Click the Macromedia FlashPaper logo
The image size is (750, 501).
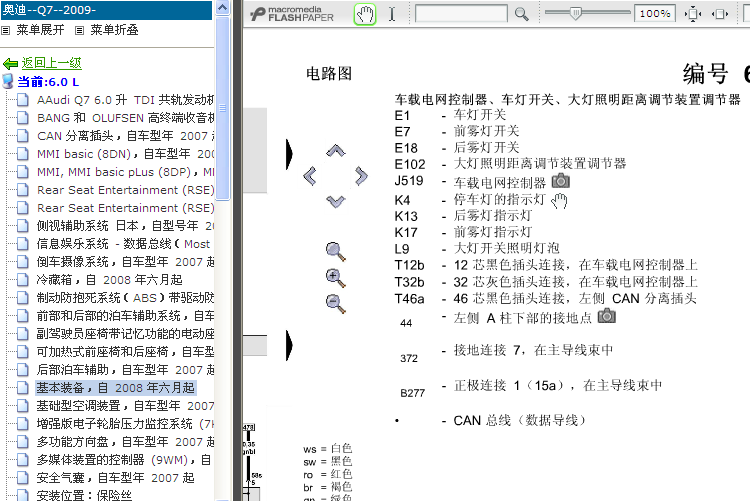292,14
